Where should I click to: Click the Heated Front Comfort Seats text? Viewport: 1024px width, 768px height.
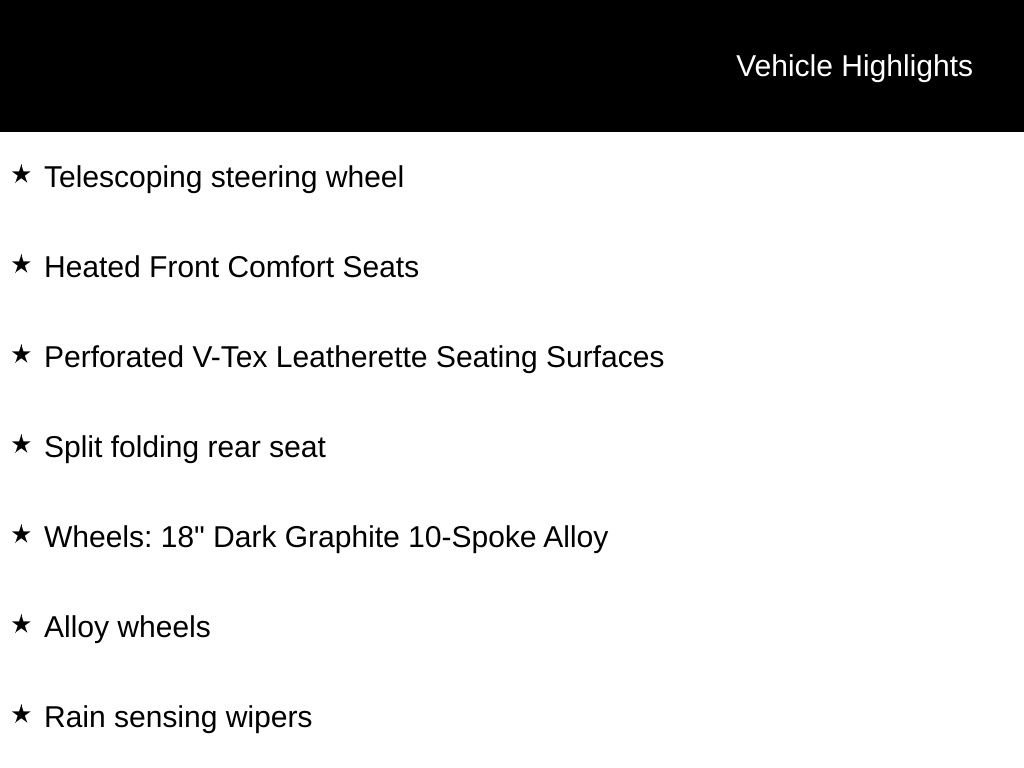(231, 267)
